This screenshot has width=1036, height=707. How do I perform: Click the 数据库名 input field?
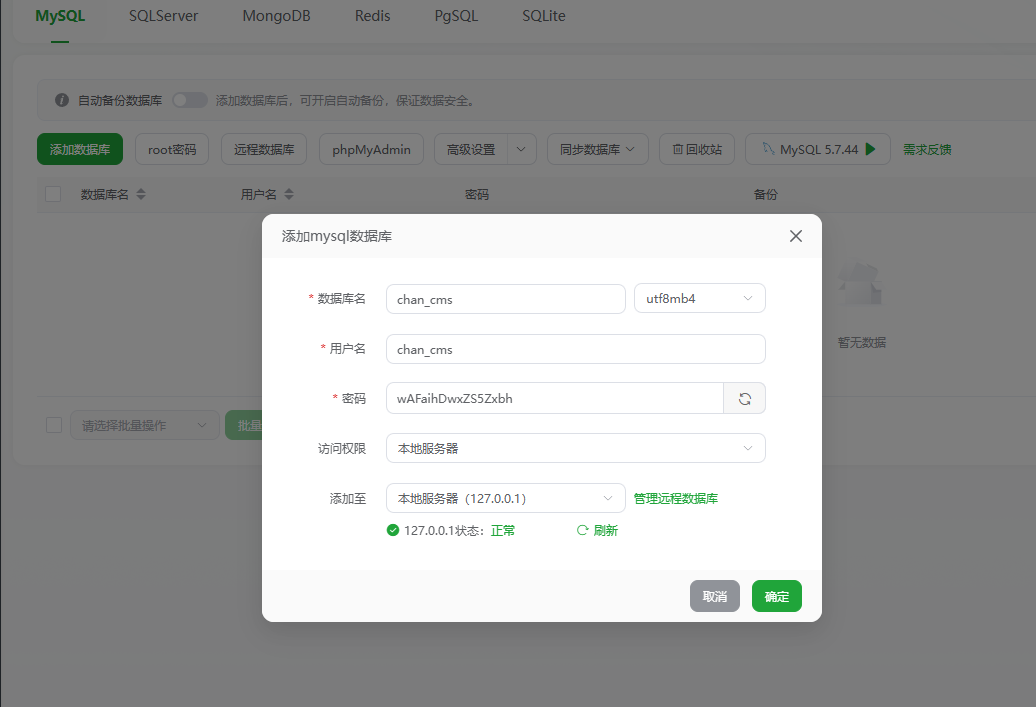(505, 299)
